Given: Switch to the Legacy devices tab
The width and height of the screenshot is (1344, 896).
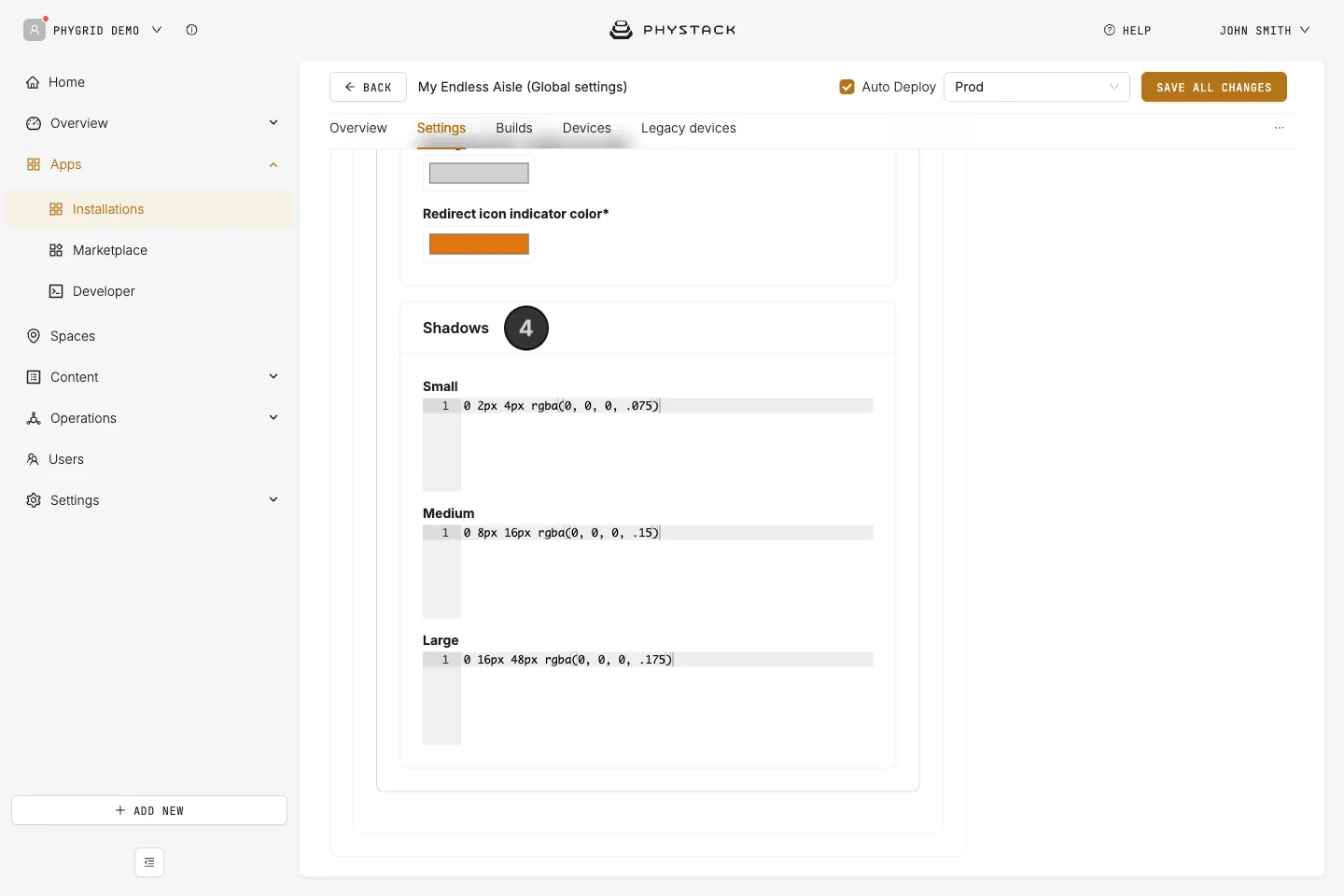Looking at the screenshot, I should pyautogui.click(x=689, y=128).
